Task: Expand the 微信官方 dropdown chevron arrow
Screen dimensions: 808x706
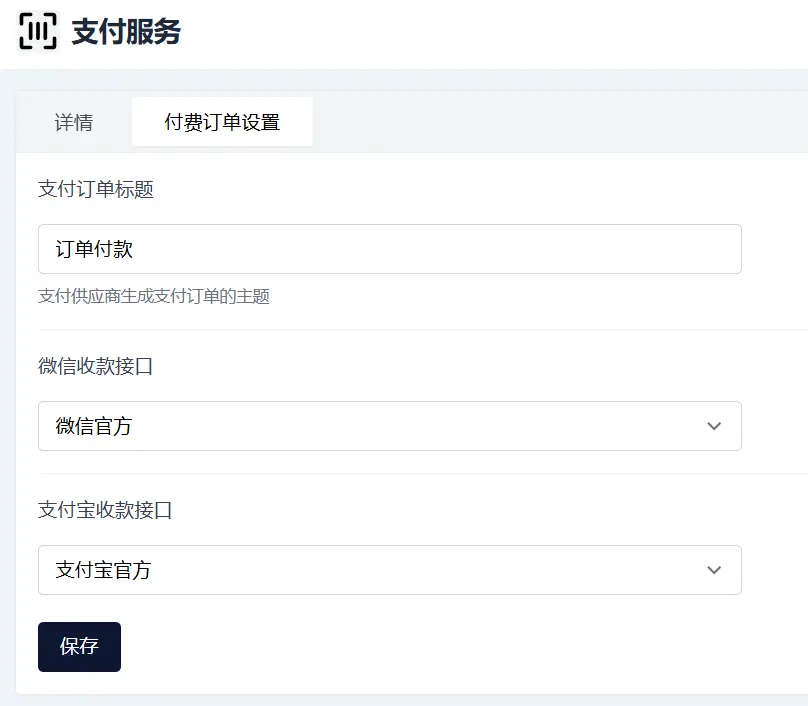Action: coord(714,426)
